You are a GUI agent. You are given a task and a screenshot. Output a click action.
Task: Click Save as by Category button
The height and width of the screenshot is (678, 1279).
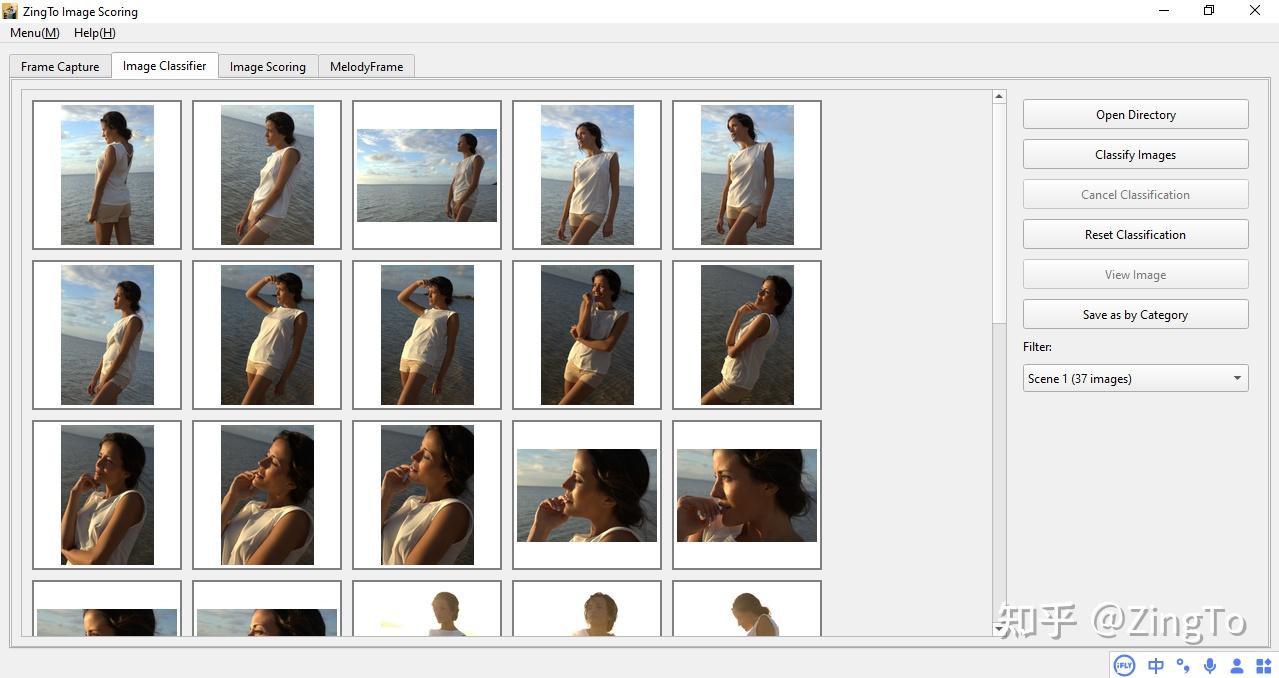pyautogui.click(x=1135, y=315)
